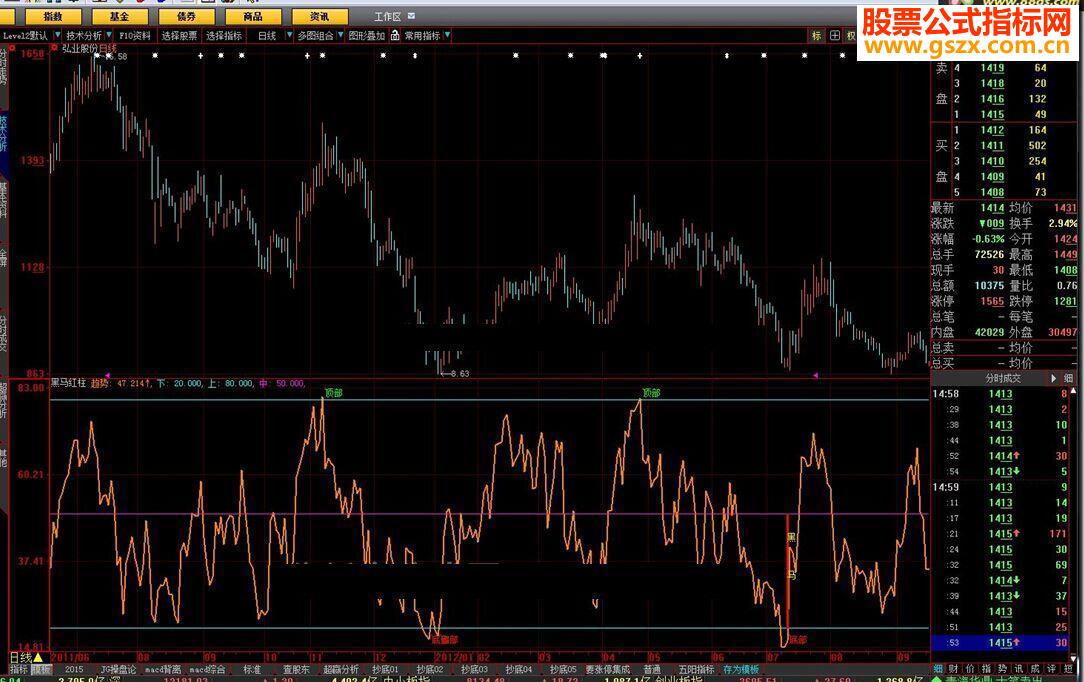Screen dimensions: 1084x682
Task: Open the 技术分析 dropdown arrow
Action: point(109,36)
